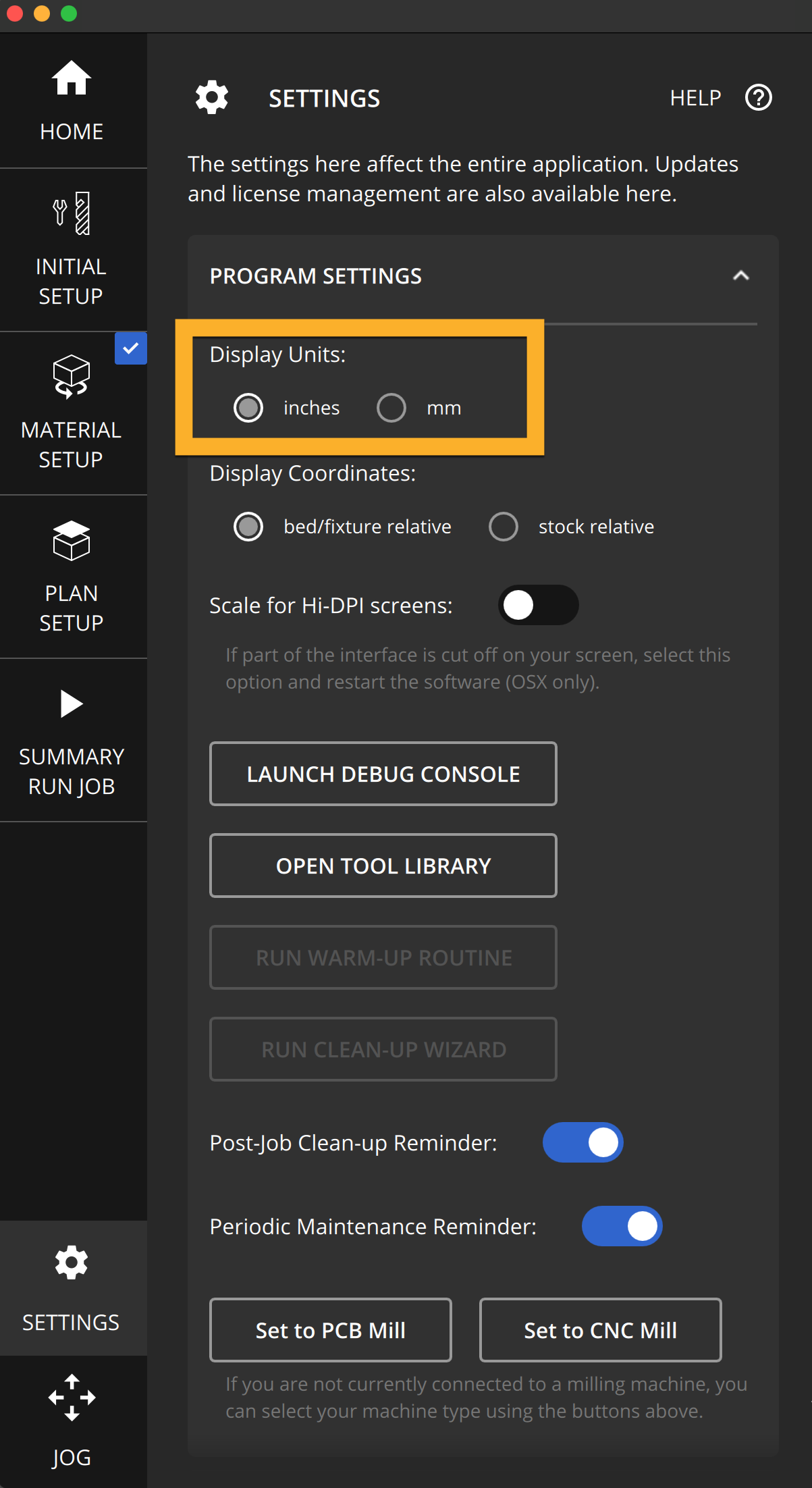Click the macOS red close window button
Screen dimensions: 812x1488
point(15,14)
